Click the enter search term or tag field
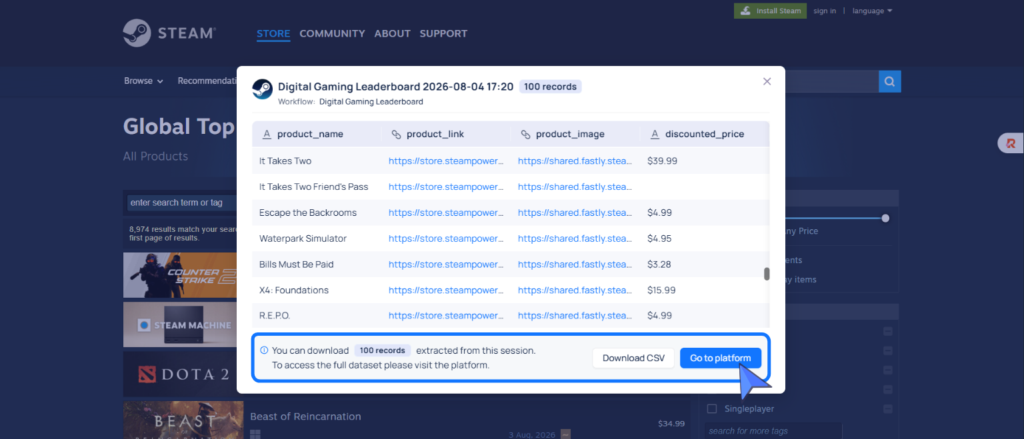The height and width of the screenshot is (439, 1024). [x=181, y=203]
